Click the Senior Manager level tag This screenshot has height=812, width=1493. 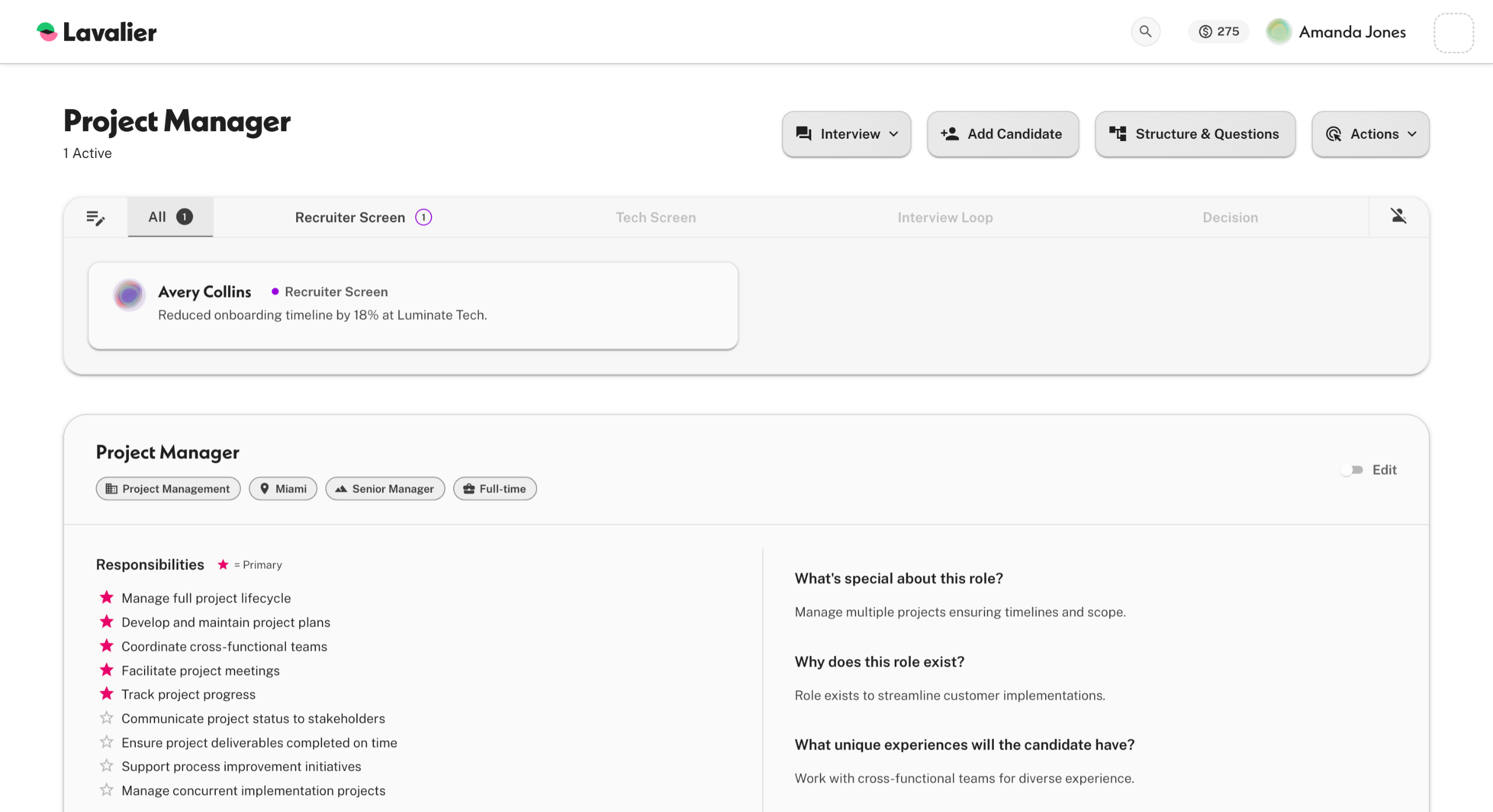385,488
